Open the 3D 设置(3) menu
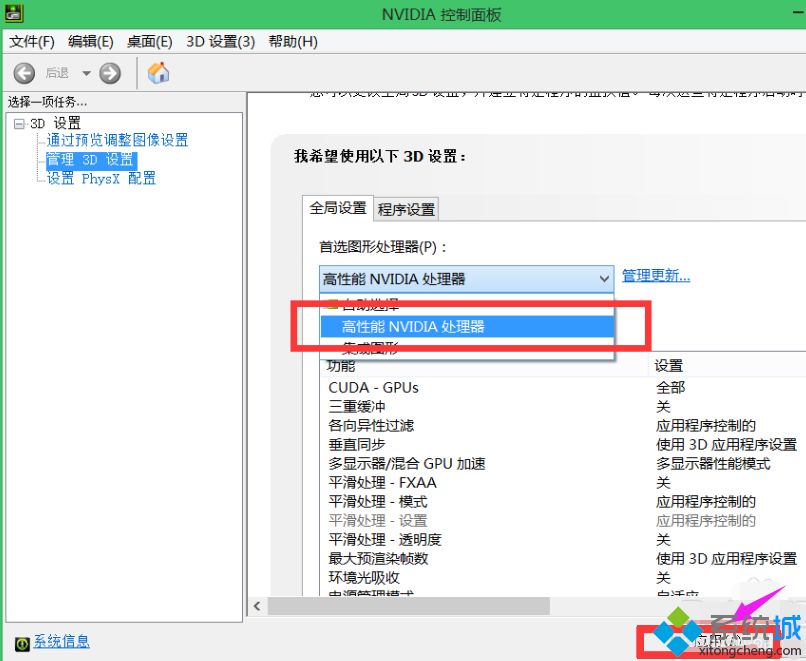This screenshot has height=661, width=806. point(221,41)
